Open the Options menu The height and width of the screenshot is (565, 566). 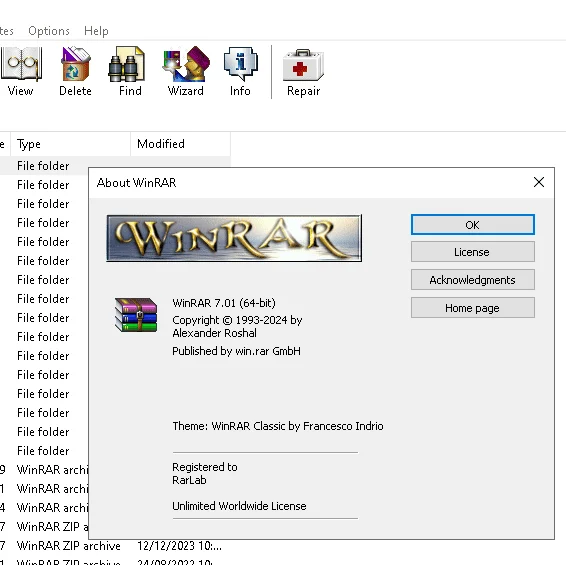tap(49, 31)
